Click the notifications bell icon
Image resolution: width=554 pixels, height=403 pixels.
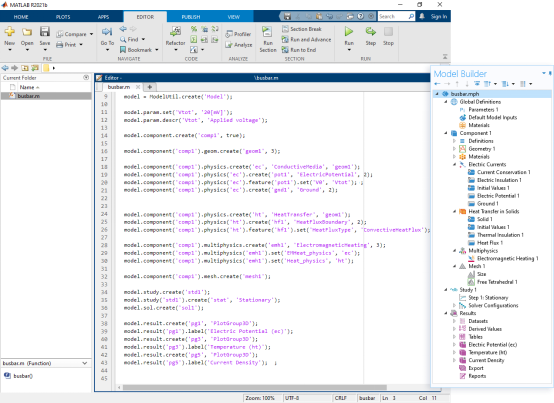422,16
